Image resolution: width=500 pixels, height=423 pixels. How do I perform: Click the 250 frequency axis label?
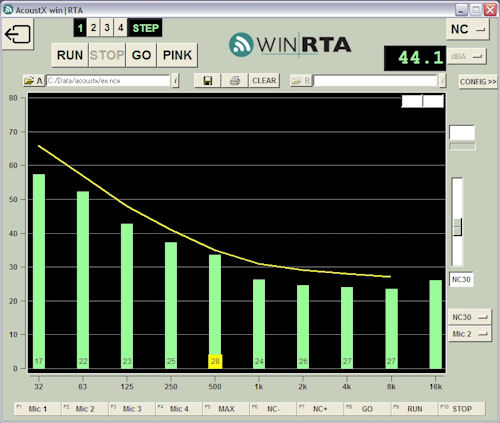tap(171, 387)
